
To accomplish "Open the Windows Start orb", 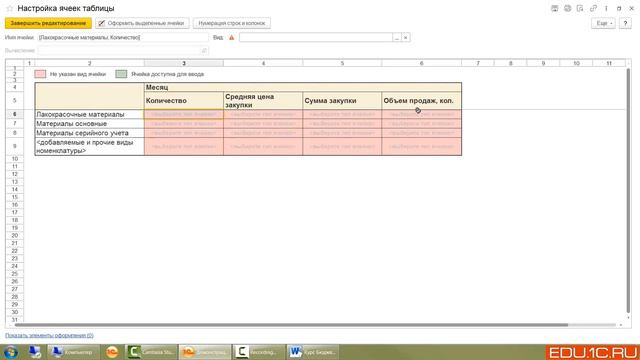I will pyautogui.click(x=11, y=352).
